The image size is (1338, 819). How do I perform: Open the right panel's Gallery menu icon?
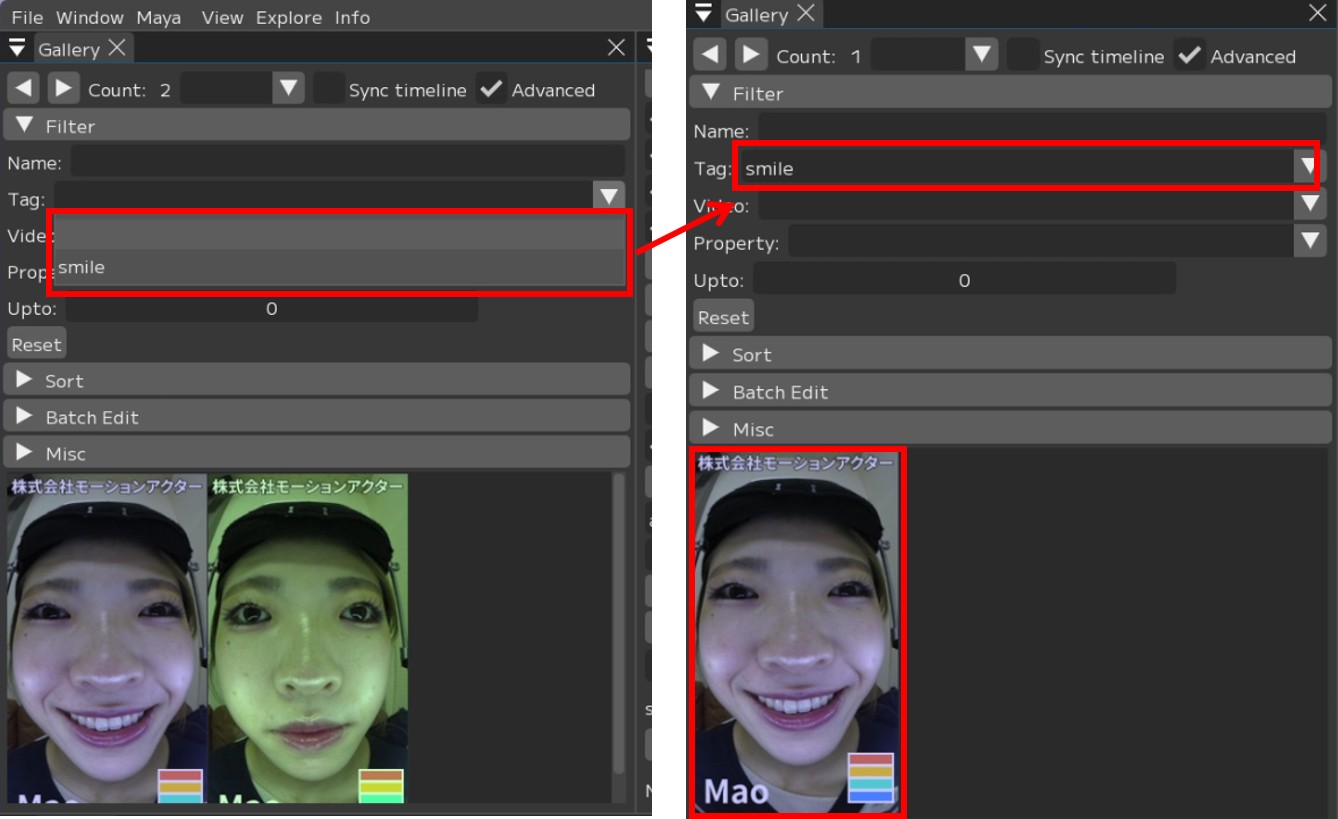[703, 14]
